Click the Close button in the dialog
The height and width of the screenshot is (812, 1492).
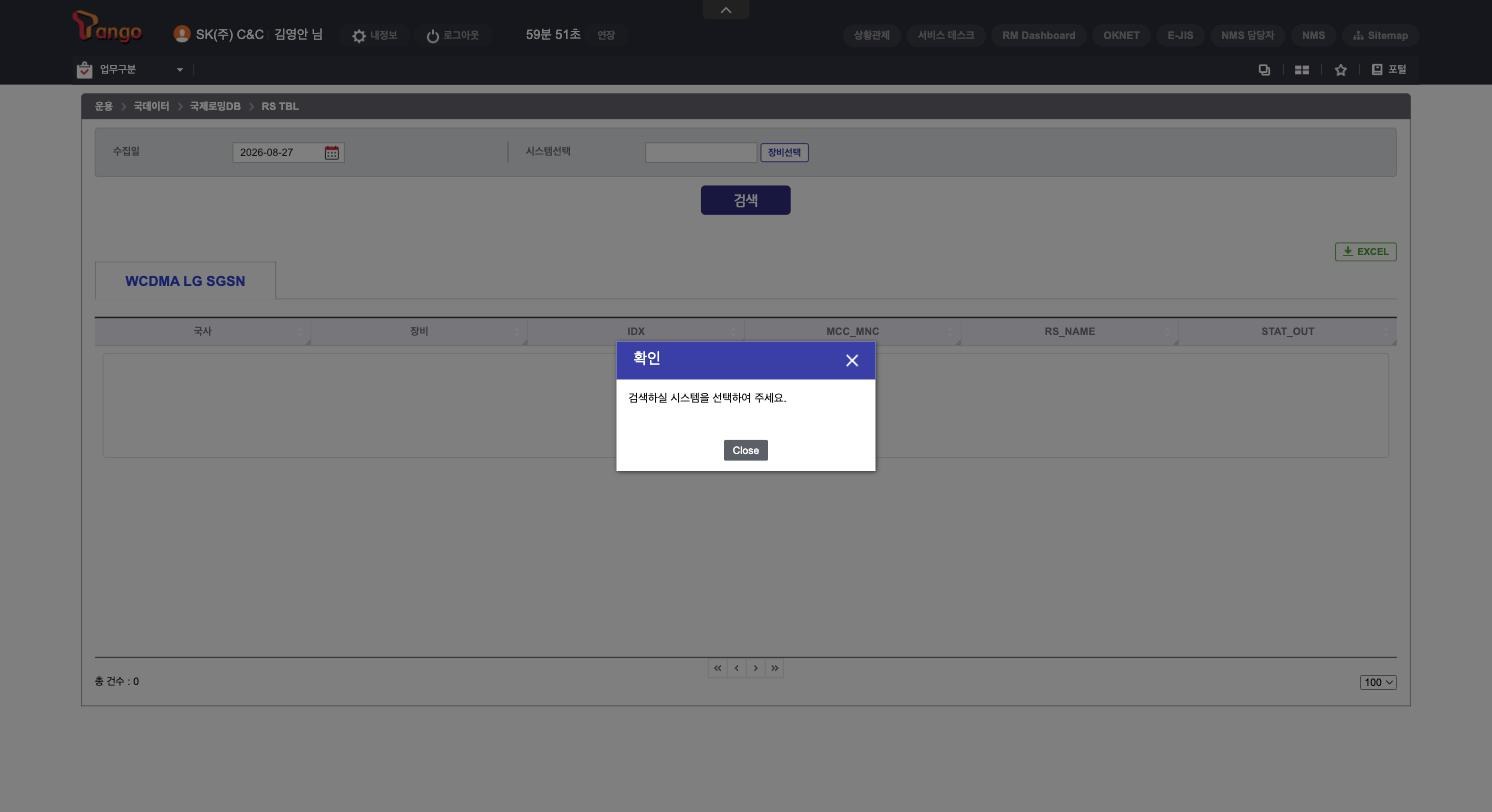(746, 450)
